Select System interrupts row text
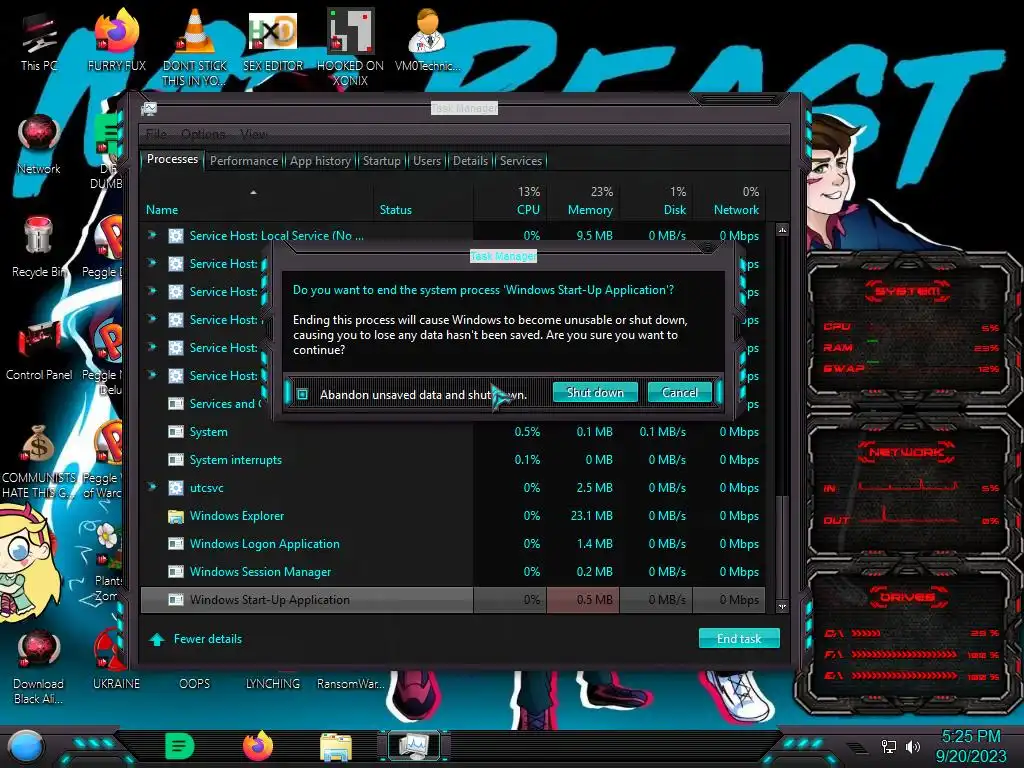 (x=235, y=460)
